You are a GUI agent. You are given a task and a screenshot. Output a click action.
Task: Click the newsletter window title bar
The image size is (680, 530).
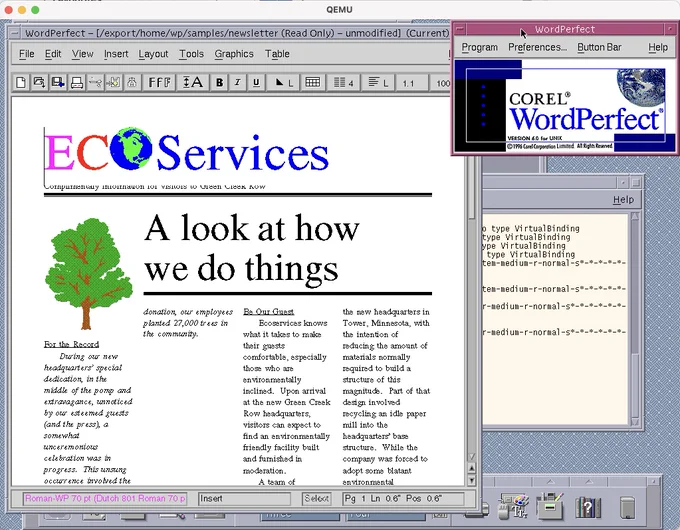click(236, 33)
